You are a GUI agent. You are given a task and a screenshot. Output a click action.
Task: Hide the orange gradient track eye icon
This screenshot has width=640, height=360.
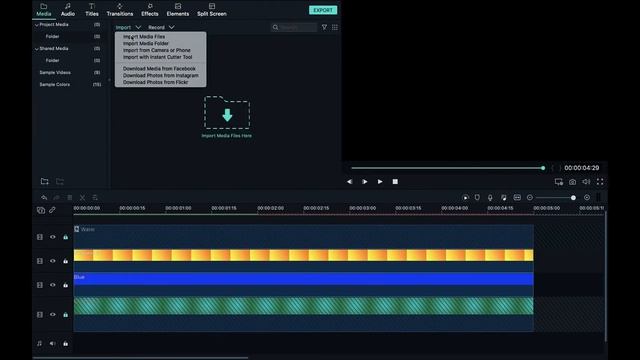pos(53,261)
